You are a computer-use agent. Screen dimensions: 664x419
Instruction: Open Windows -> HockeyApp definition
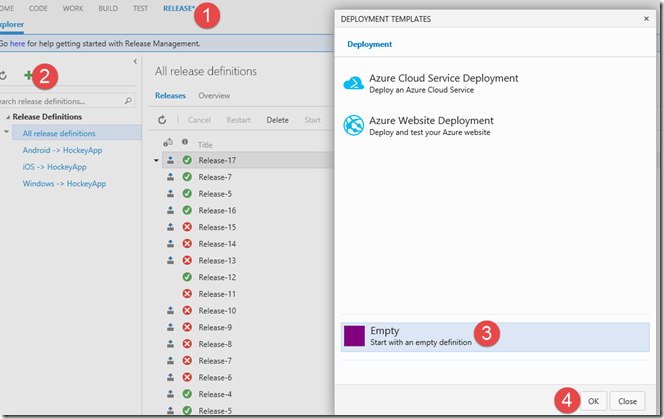[x=64, y=184]
